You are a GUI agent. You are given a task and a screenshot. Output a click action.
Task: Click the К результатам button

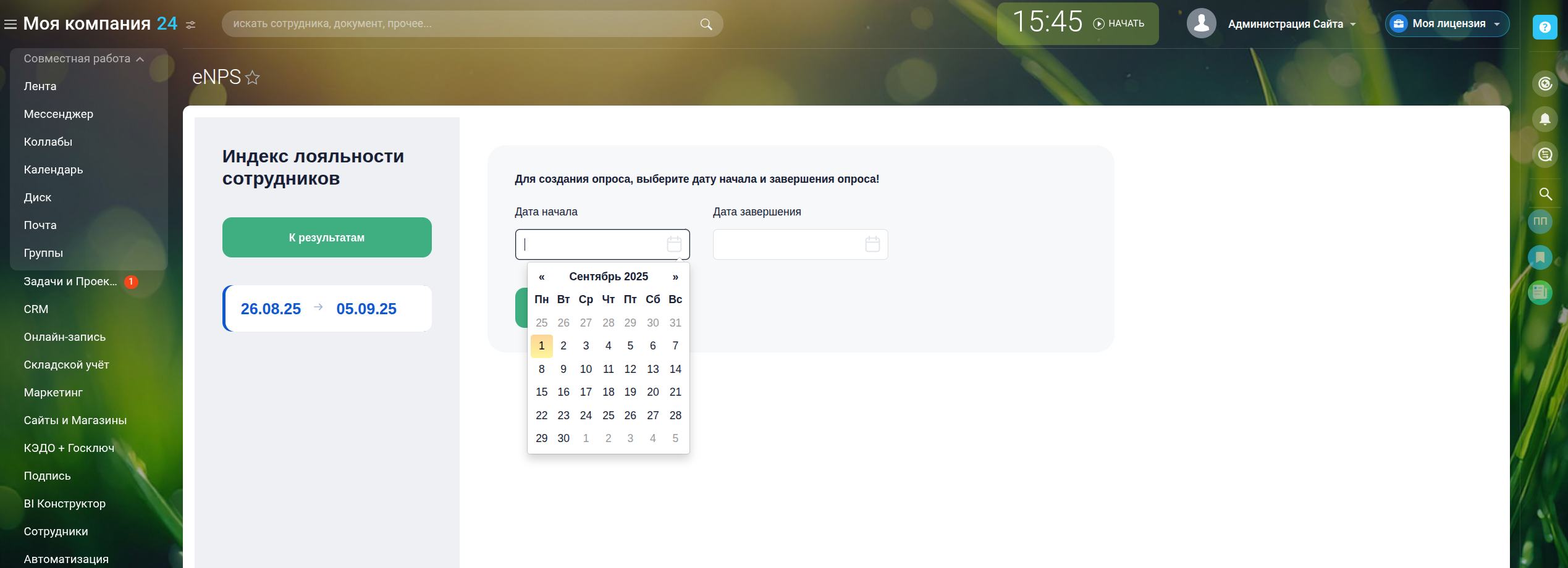coord(327,238)
